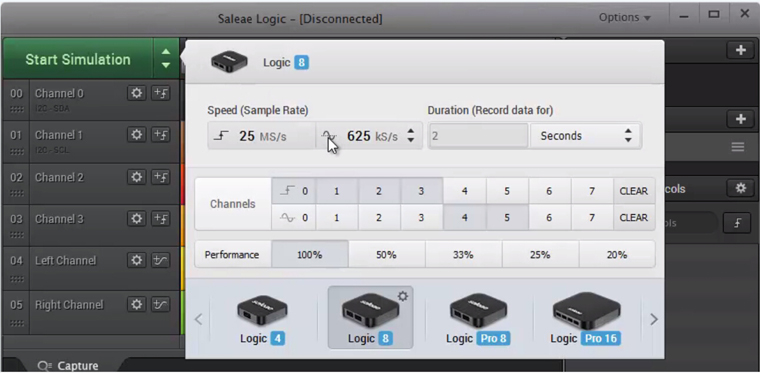Open the Seconds duration unit dropdown
760x373 pixels.
click(x=586, y=136)
